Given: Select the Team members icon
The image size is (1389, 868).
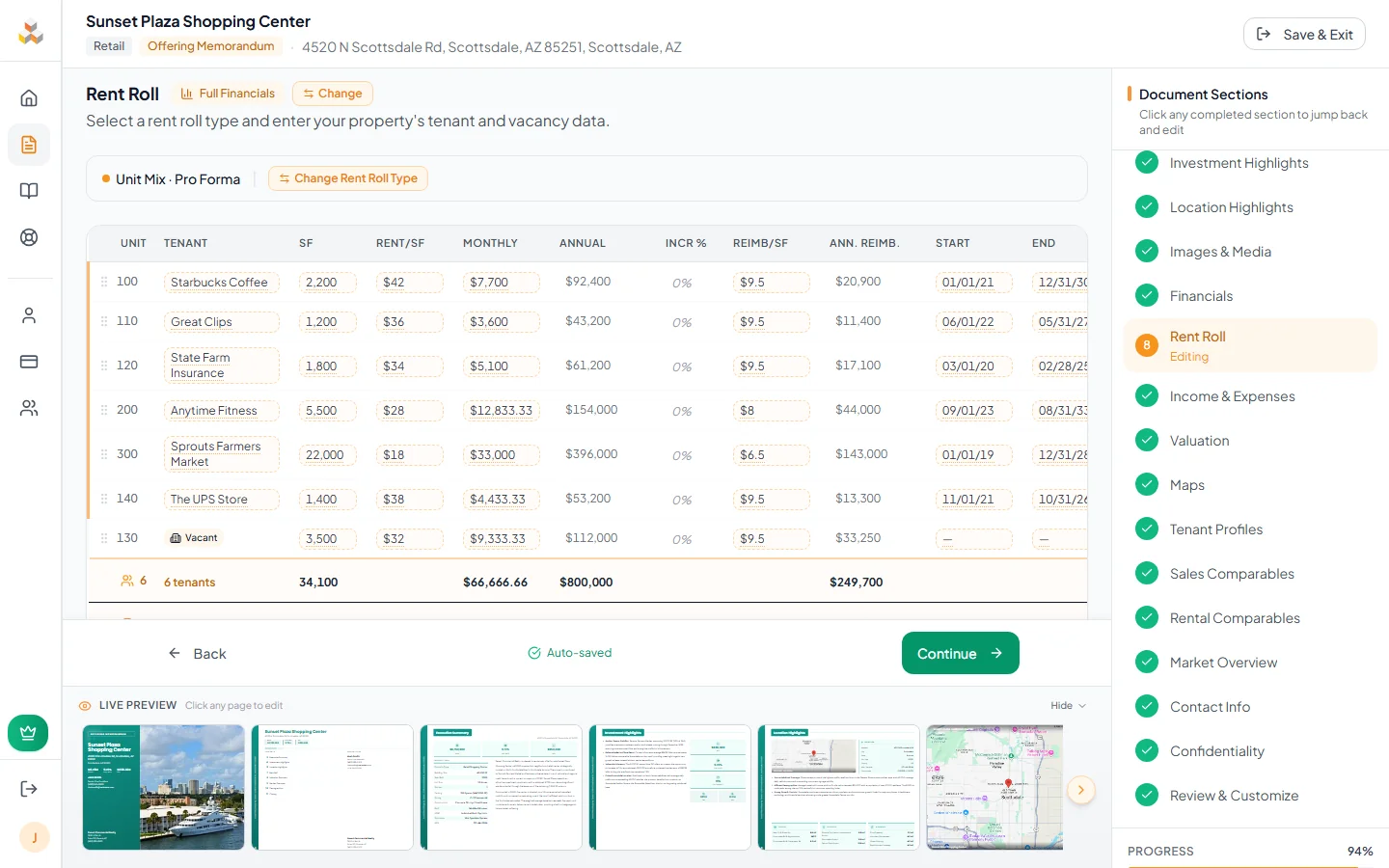Looking at the screenshot, I should pos(30,407).
